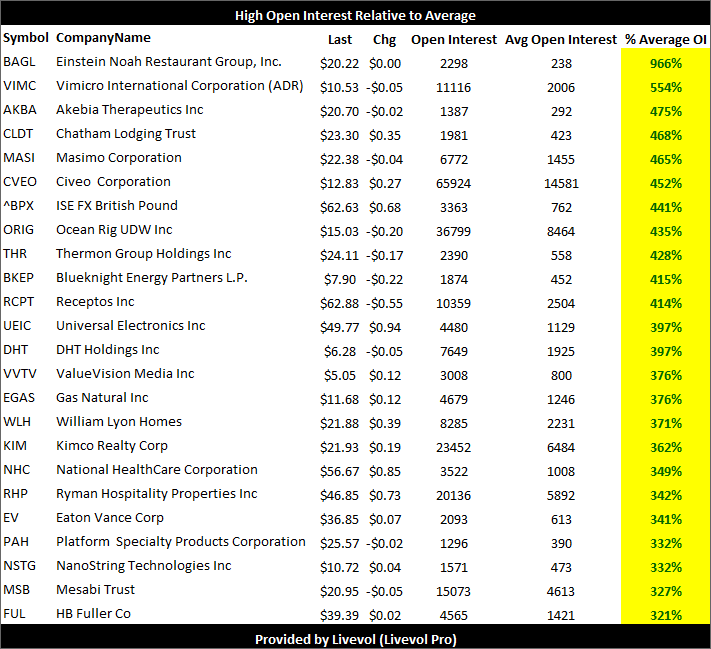Select the BAGL symbol cell
The image size is (711, 649).
coord(19,62)
